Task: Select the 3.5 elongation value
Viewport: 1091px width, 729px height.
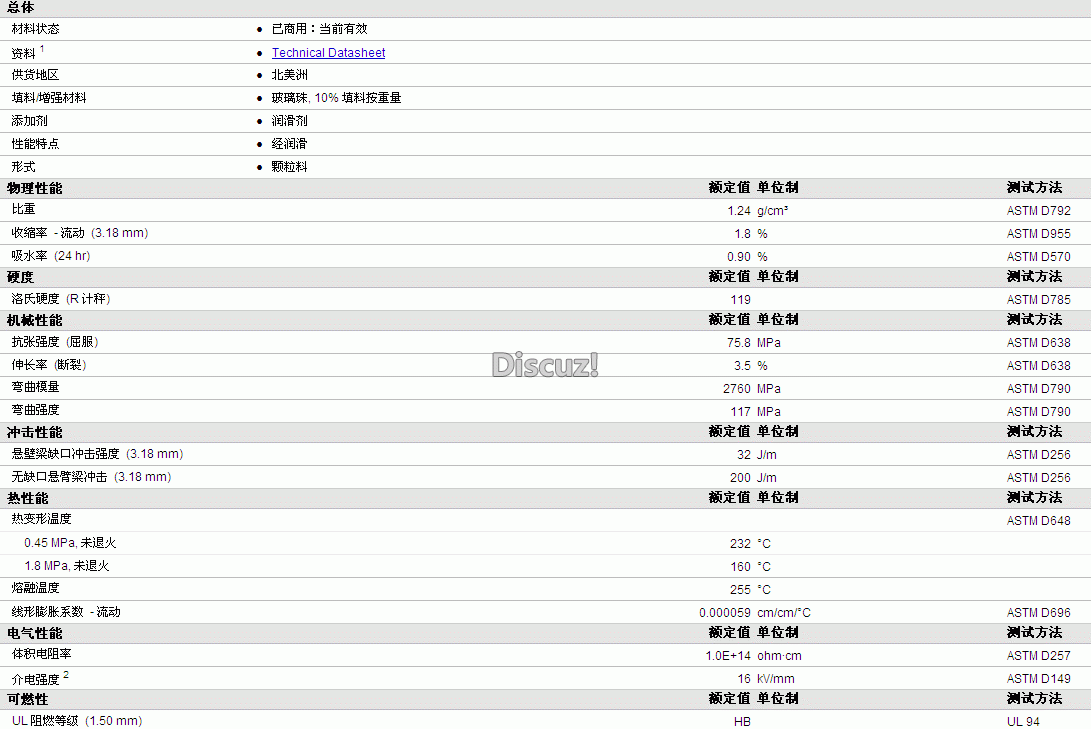Action: (742, 366)
